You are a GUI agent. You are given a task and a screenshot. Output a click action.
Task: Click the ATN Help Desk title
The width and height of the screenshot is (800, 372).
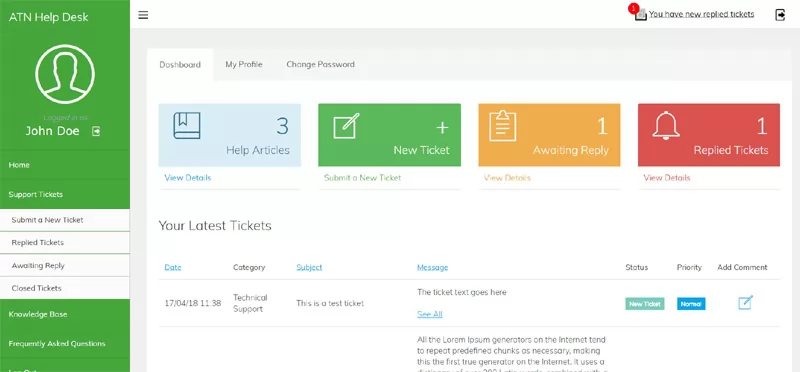pyautogui.click(x=48, y=17)
